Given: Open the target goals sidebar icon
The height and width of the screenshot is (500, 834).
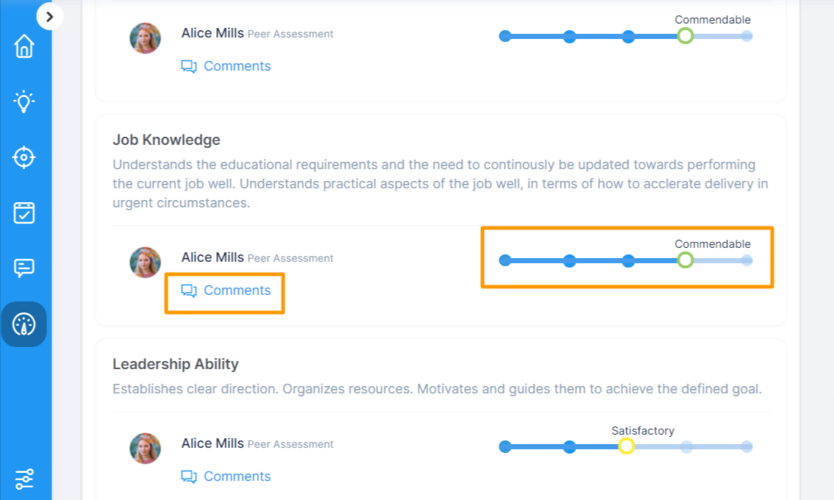Looking at the screenshot, I should [x=24, y=158].
